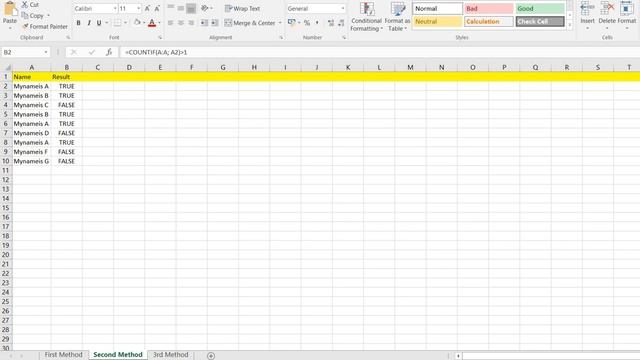
Task: Apply the Normal cell style
Action: 438,9
